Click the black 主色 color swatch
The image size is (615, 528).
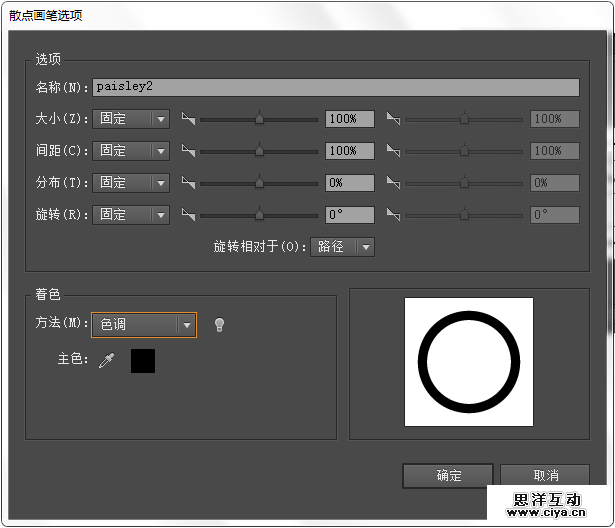coord(143,361)
